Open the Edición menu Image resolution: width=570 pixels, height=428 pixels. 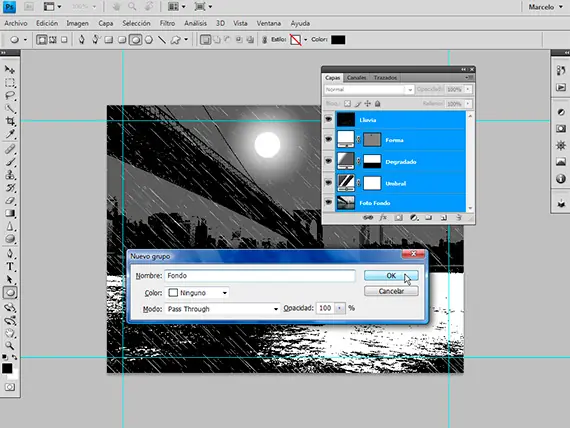click(x=47, y=23)
